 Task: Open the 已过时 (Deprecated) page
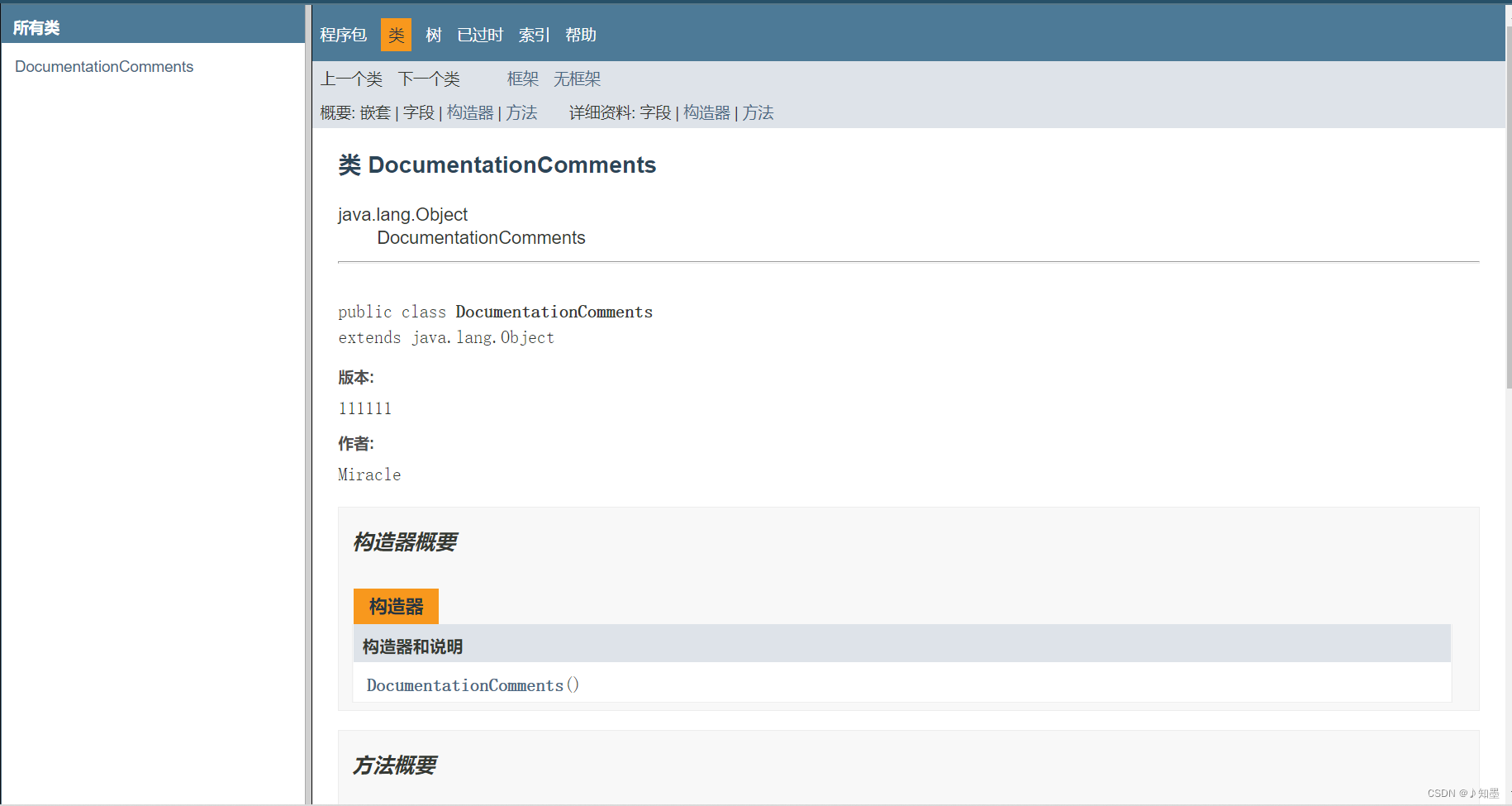click(x=478, y=34)
